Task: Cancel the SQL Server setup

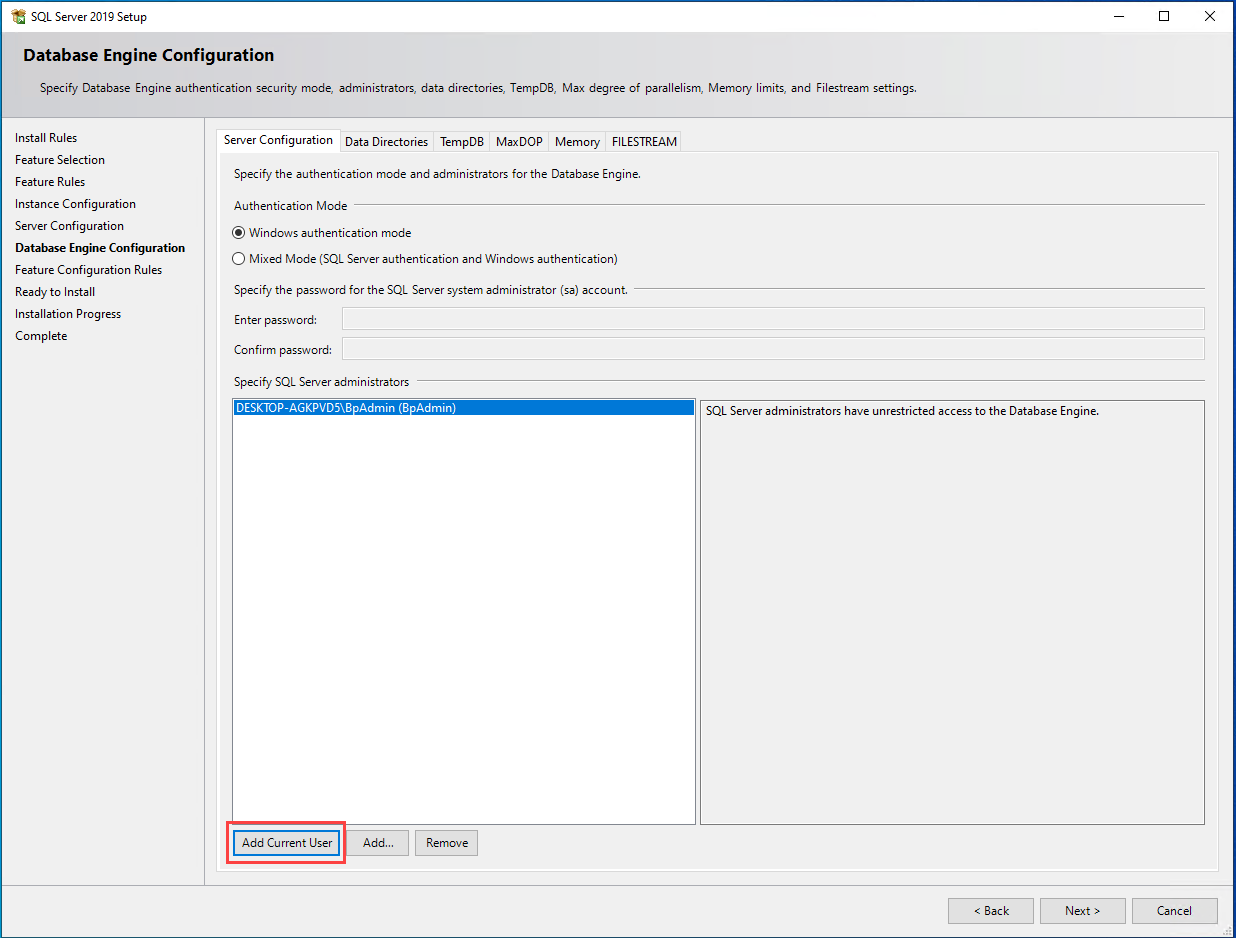Action: (x=1174, y=911)
